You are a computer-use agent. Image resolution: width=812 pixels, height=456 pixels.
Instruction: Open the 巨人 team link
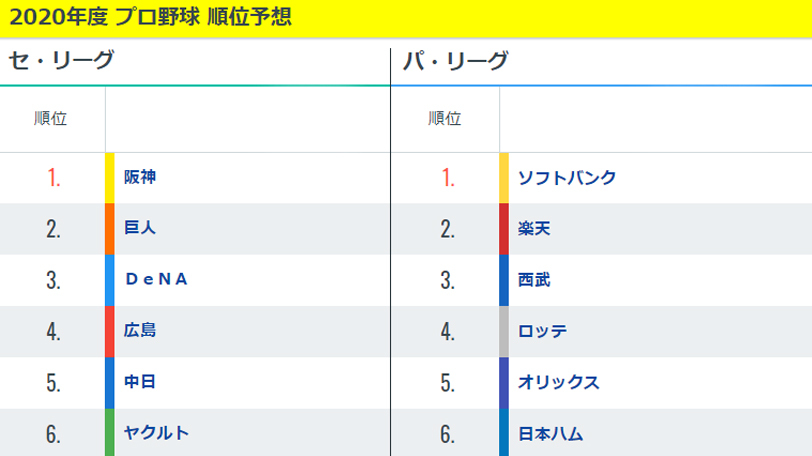[x=140, y=229]
